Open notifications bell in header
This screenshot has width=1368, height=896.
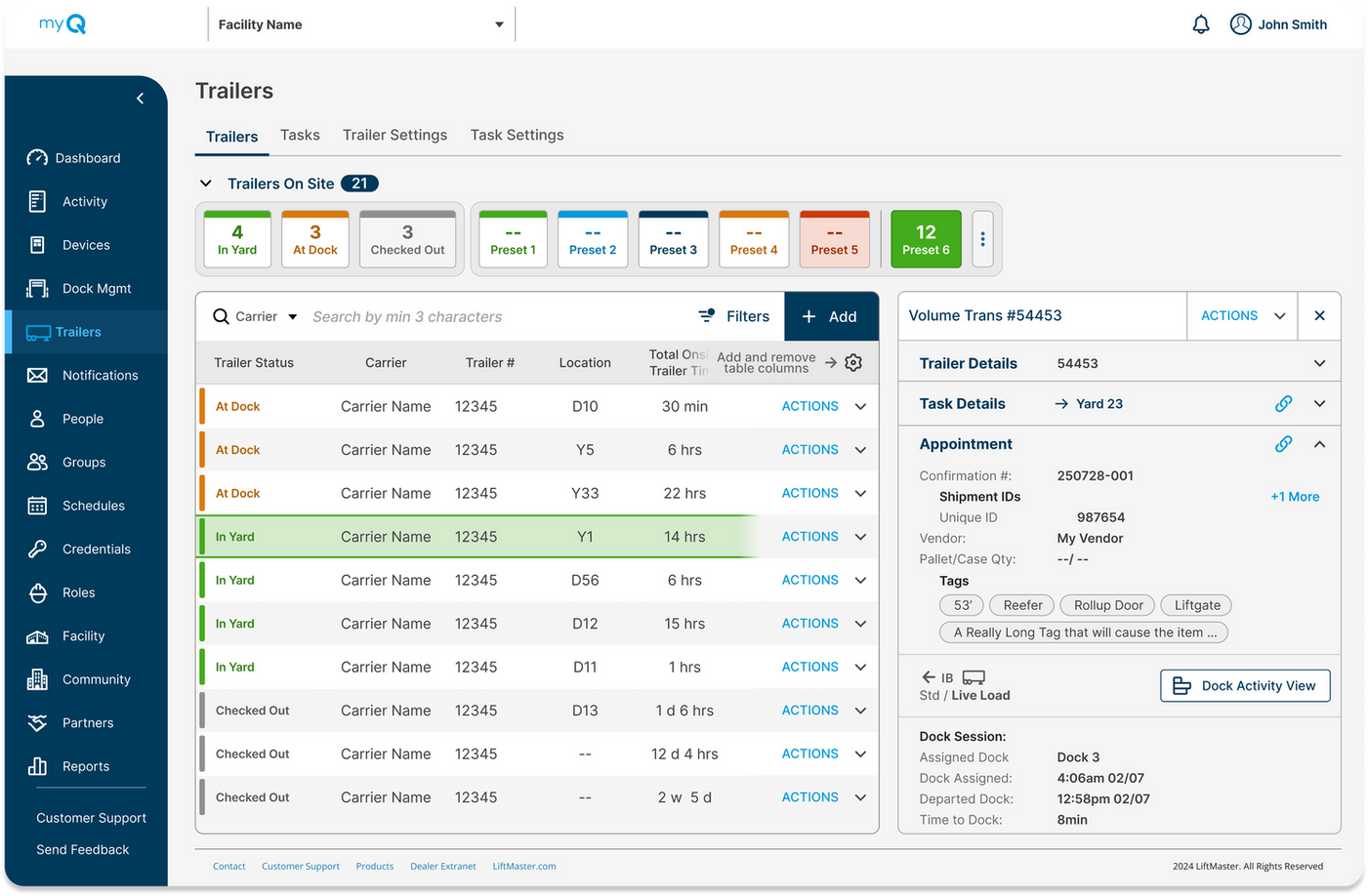(1201, 24)
